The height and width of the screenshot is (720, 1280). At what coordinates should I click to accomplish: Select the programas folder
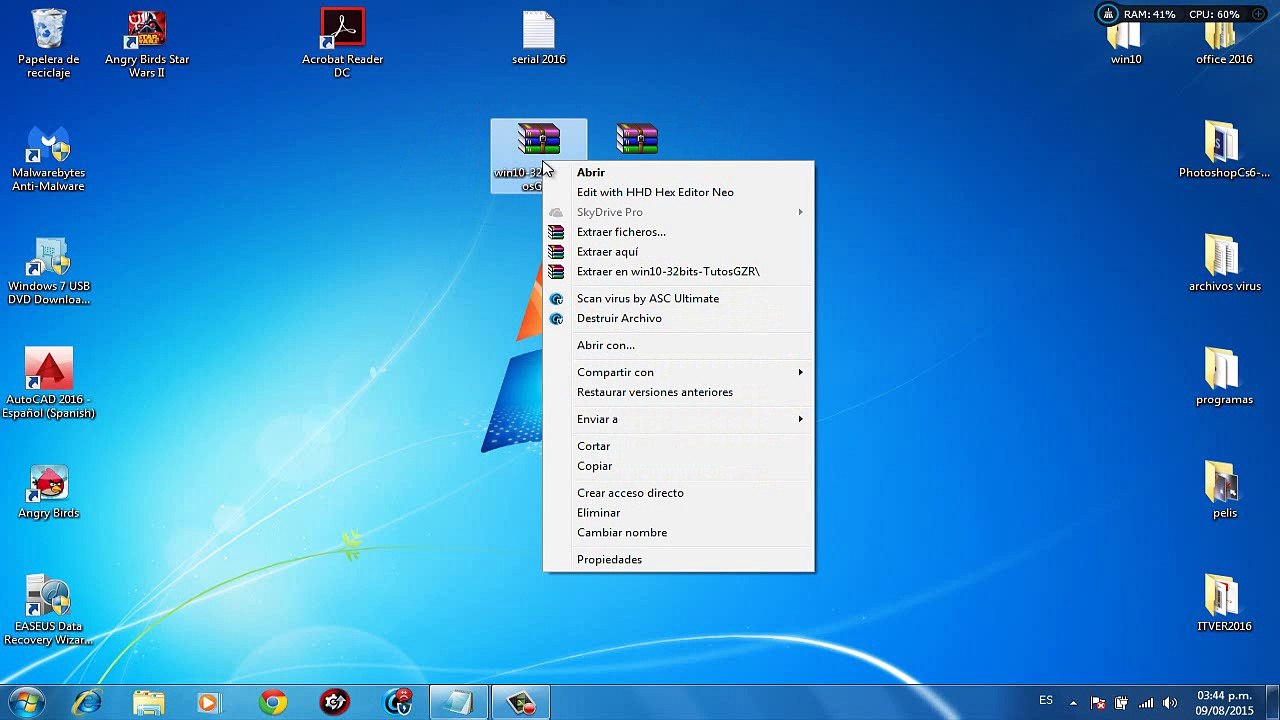[1224, 377]
